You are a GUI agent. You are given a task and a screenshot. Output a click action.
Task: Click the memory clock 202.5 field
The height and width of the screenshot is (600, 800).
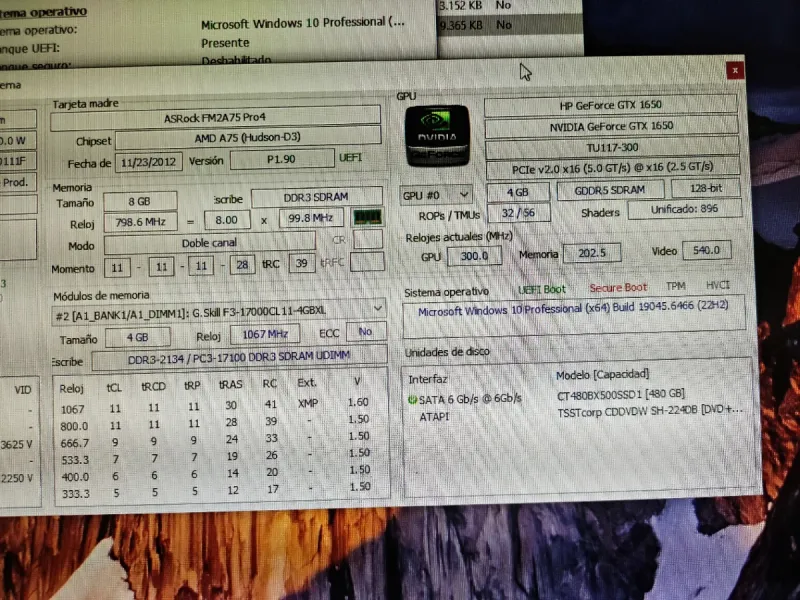592,253
